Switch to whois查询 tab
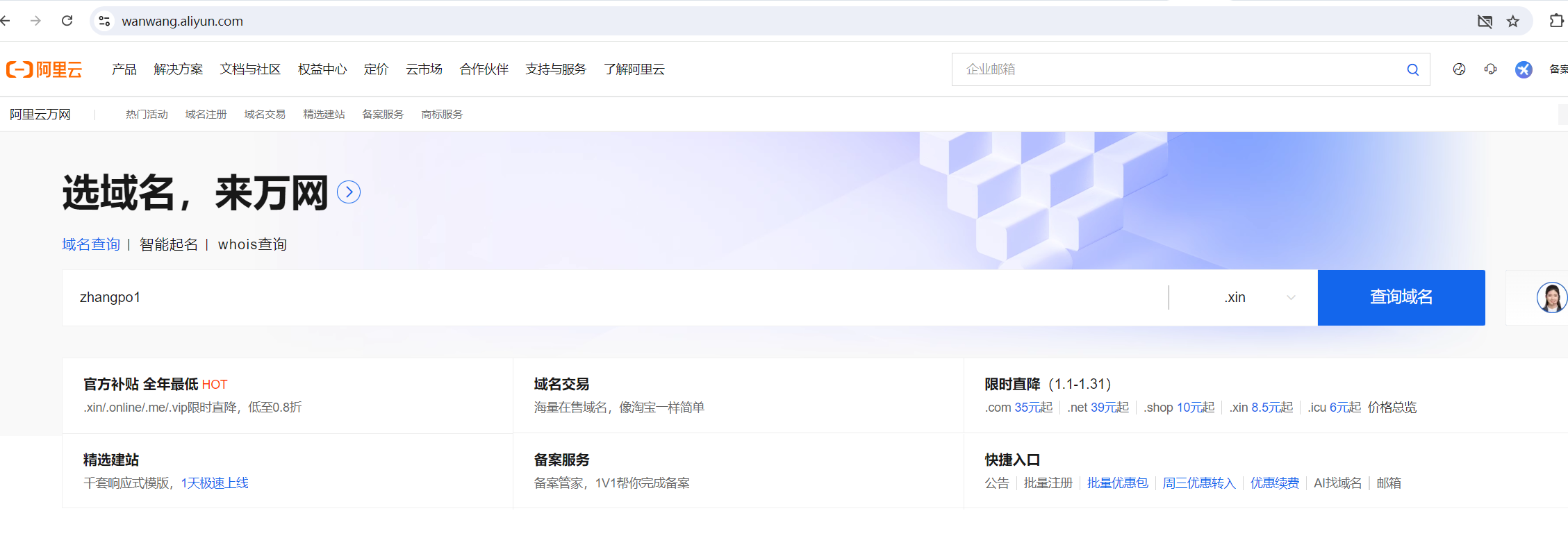 pyautogui.click(x=252, y=244)
